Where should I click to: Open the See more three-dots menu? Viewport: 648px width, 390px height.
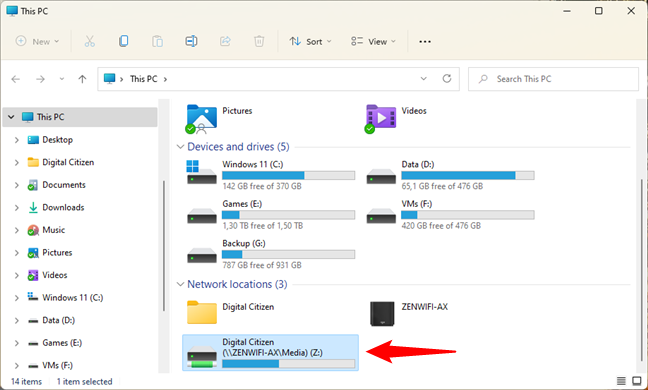[x=425, y=41]
